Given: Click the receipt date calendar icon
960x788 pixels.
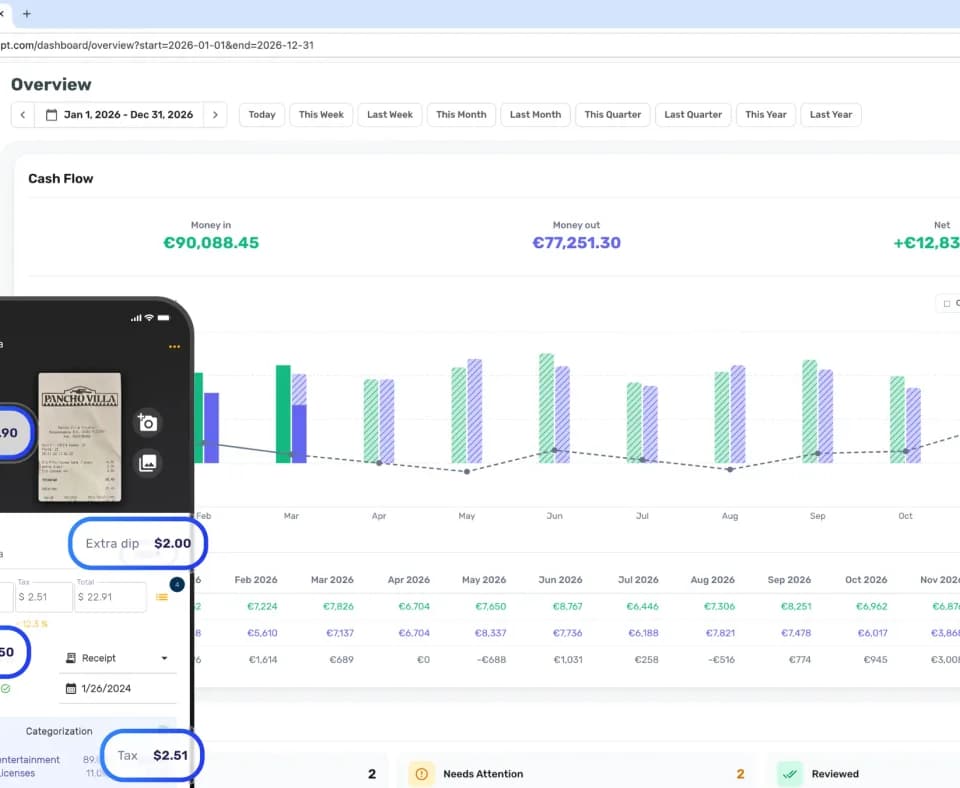Looking at the screenshot, I should 71,688.
